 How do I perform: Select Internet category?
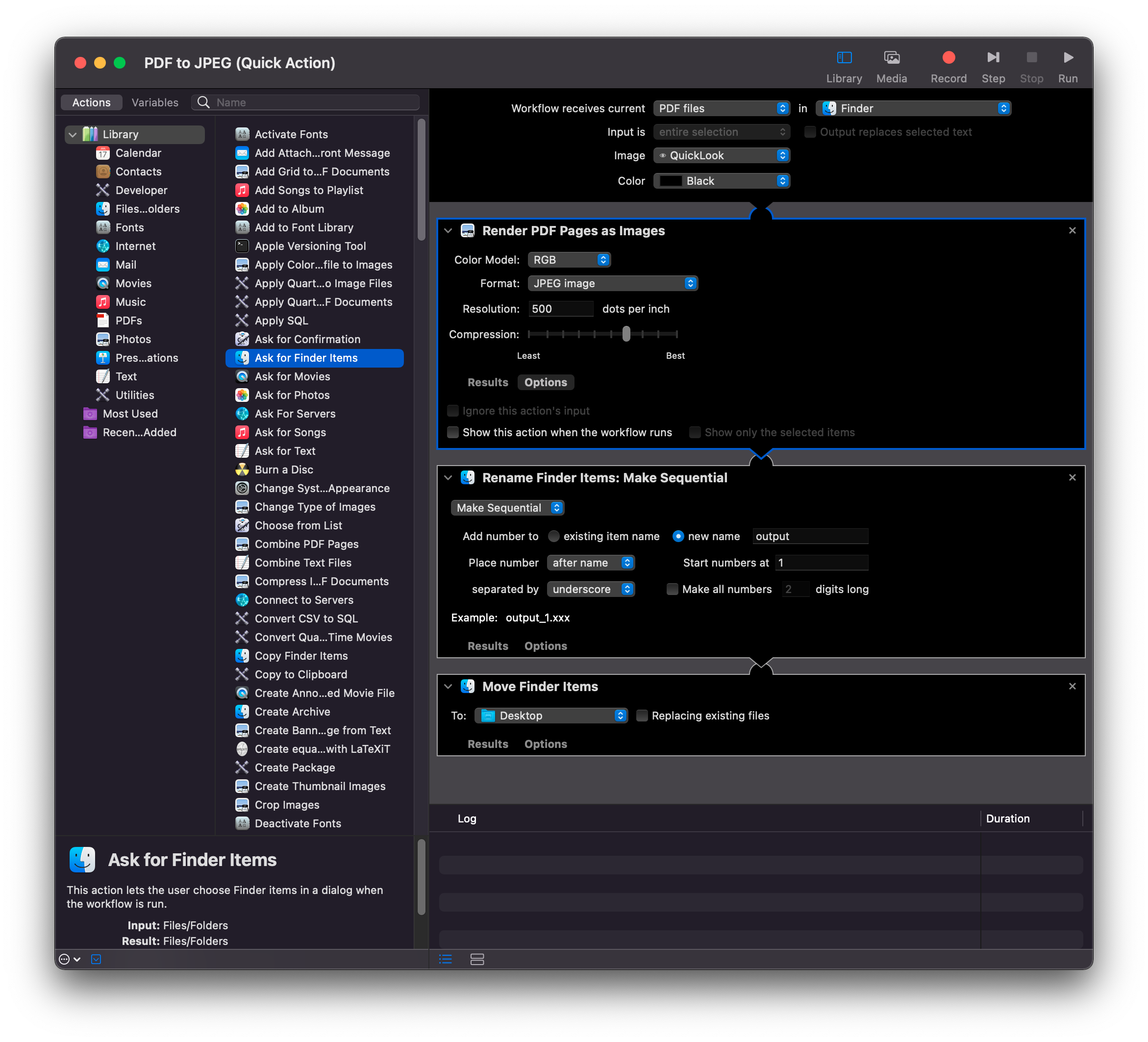click(x=135, y=246)
